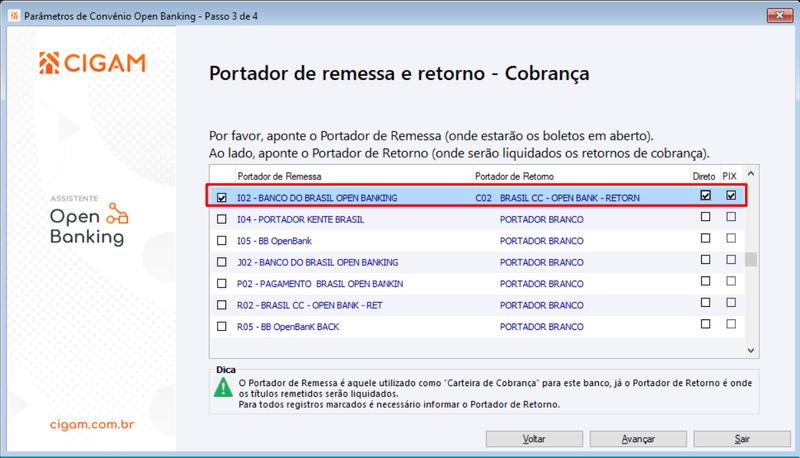The image size is (800, 458).
Task: Check the I04 - PORTADOR KENTE BRASIL row checkbox
Action: click(221, 219)
